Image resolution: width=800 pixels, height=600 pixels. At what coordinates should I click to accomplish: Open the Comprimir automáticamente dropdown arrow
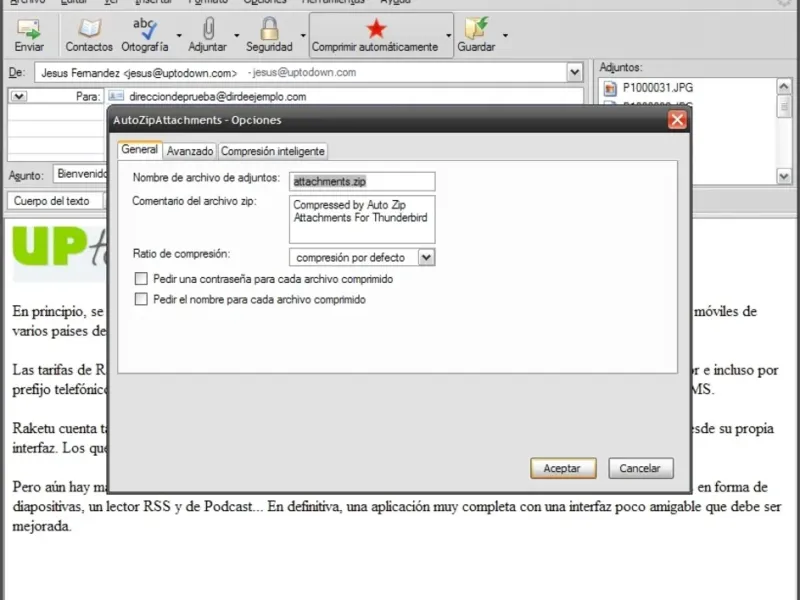[448, 35]
